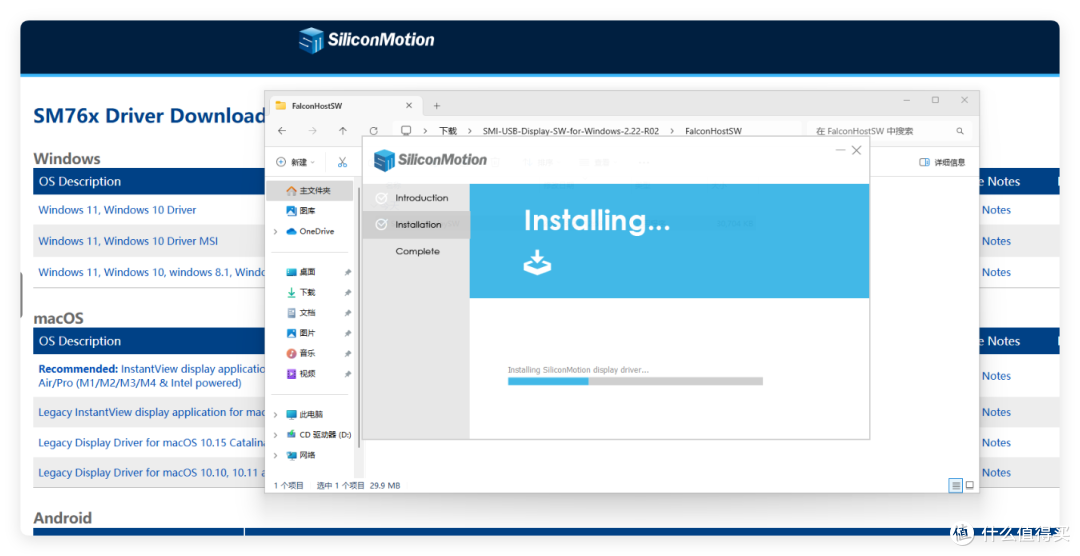The width and height of the screenshot is (1080, 556).
Task: Unpin 文档 from quick access
Action: click(348, 313)
